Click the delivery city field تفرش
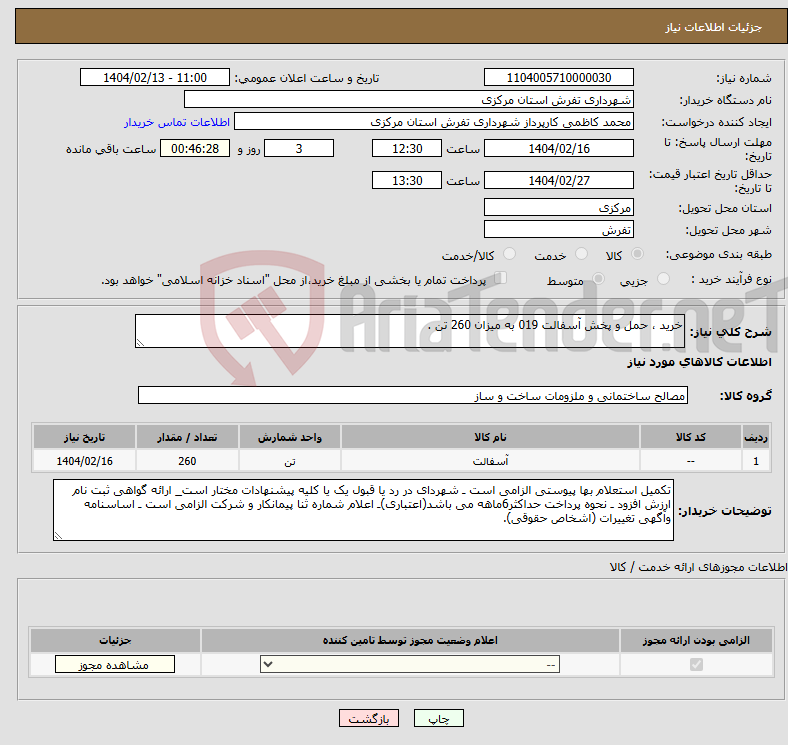This screenshot has height=745, width=788. (x=558, y=229)
